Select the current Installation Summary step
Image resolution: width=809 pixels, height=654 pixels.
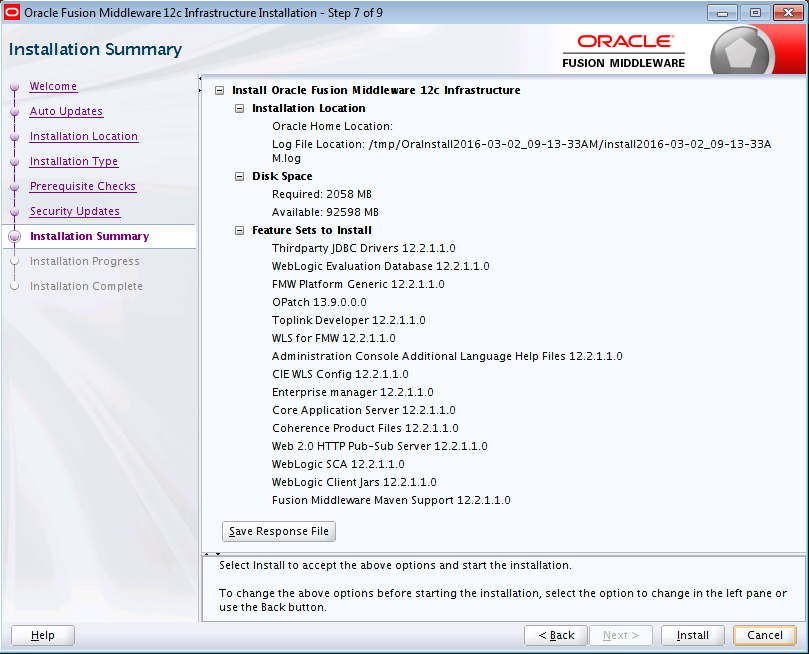[x=89, y=236]
